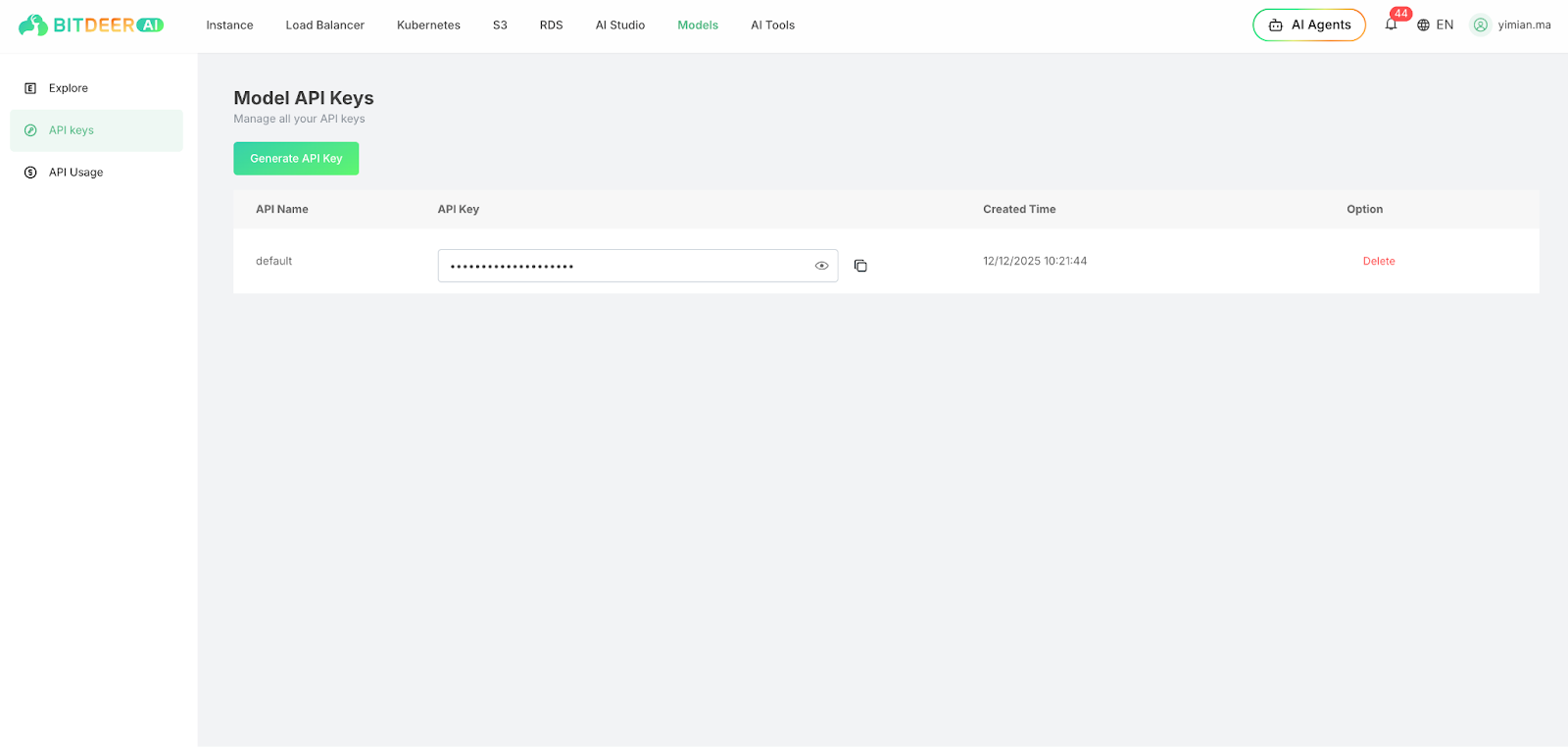Open the AI Tools menu
Screen dimensions: 1568x747
click(772, 25)
